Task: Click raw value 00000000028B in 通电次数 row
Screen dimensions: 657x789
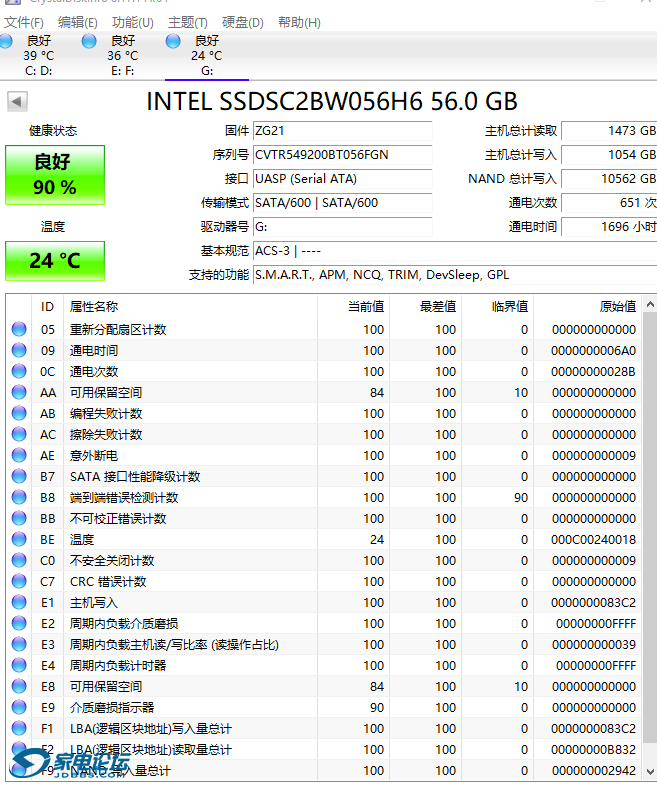Action: pyautogui.click(x=593, y=372)
